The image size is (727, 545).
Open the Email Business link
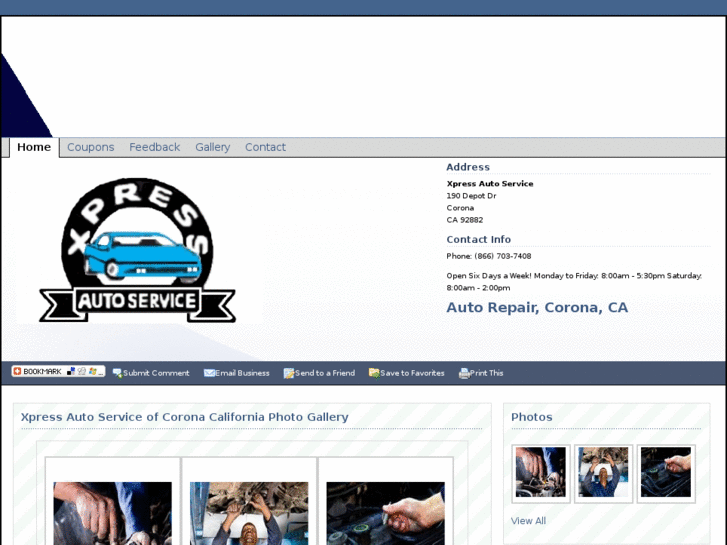pos(242,373)
